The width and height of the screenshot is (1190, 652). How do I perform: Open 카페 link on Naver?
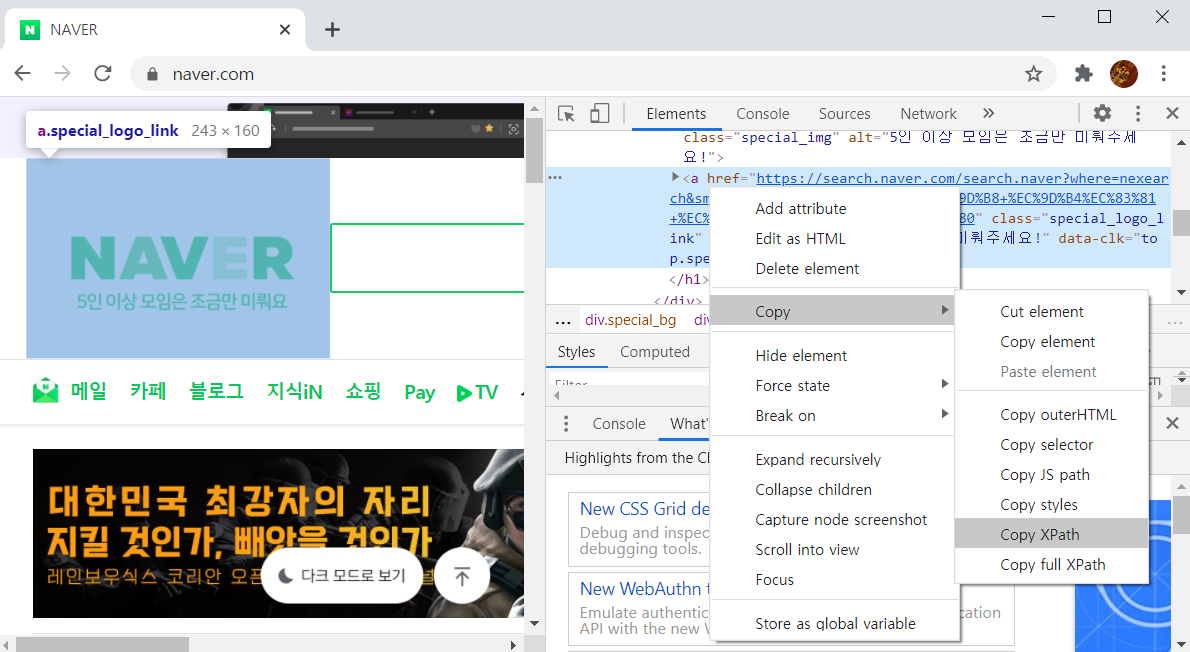click(x=147, y=391)
